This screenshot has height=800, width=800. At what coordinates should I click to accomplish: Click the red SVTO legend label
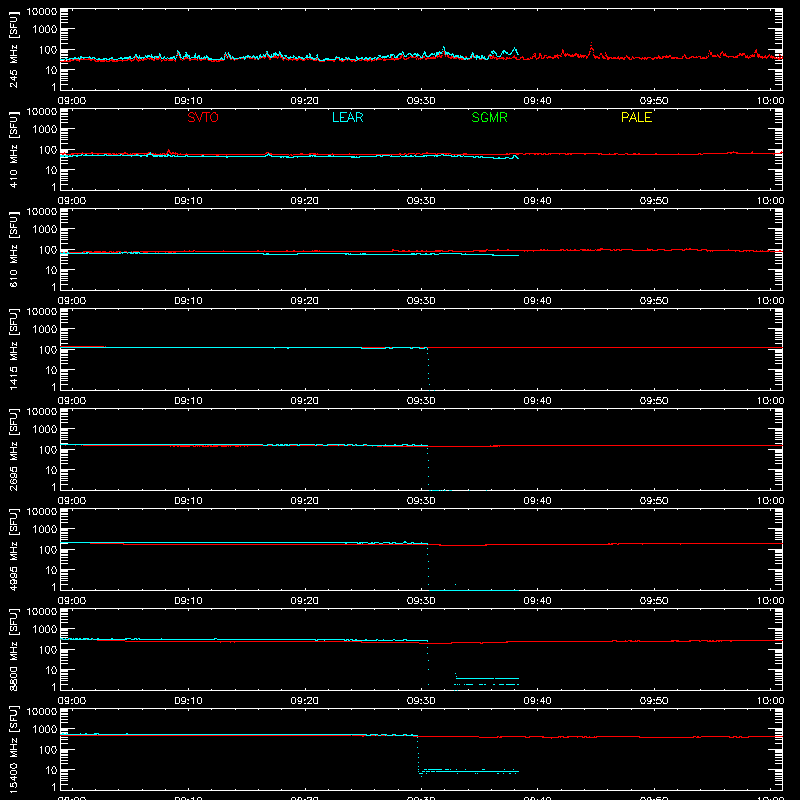pos(203,117)
